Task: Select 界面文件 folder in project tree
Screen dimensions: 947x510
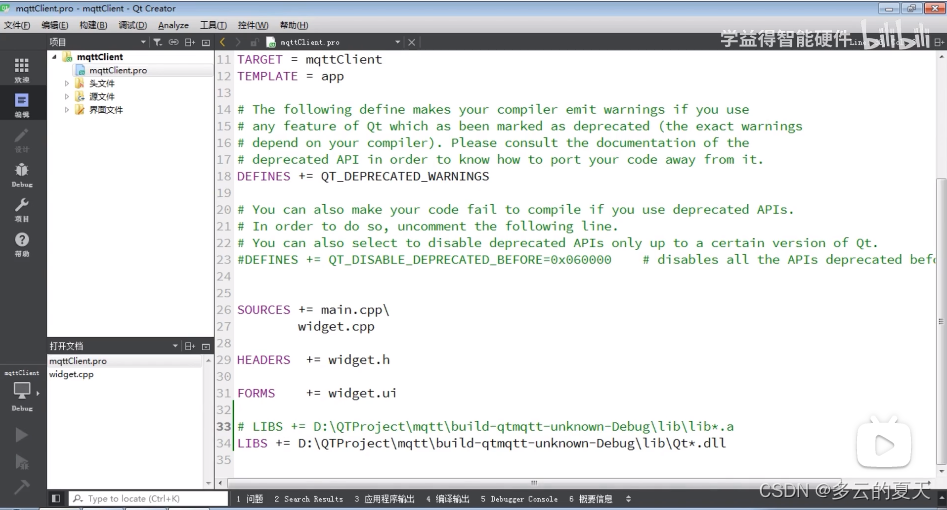Action: [106, 110]
